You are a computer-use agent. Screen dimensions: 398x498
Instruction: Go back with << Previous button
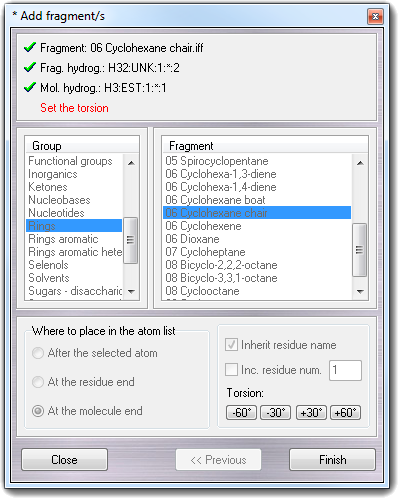218,460
